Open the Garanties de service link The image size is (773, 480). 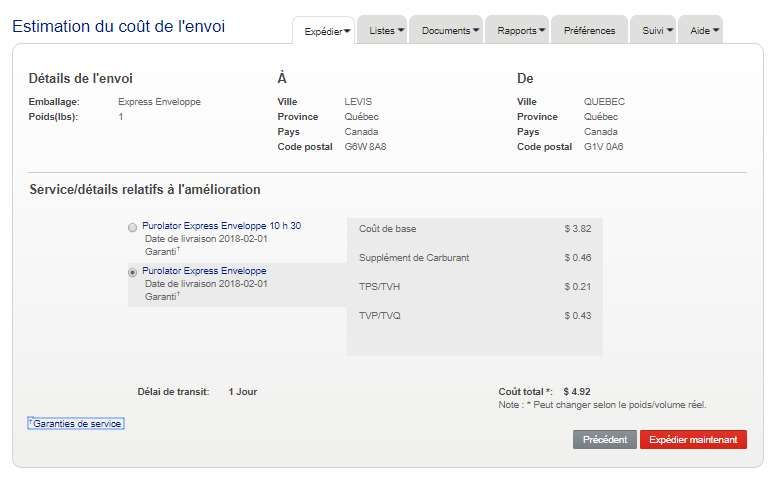(77, 424)
